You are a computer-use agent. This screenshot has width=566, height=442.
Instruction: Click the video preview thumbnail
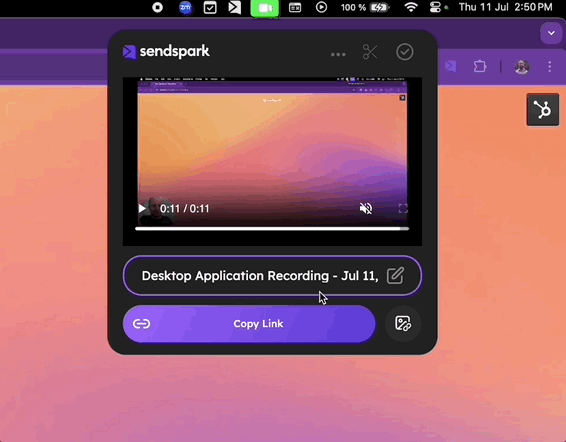[272, 161]
